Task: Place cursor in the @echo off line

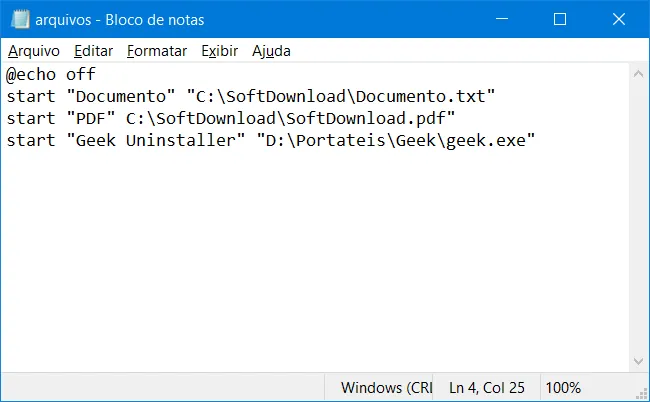Action: click(x=51, y=75)
